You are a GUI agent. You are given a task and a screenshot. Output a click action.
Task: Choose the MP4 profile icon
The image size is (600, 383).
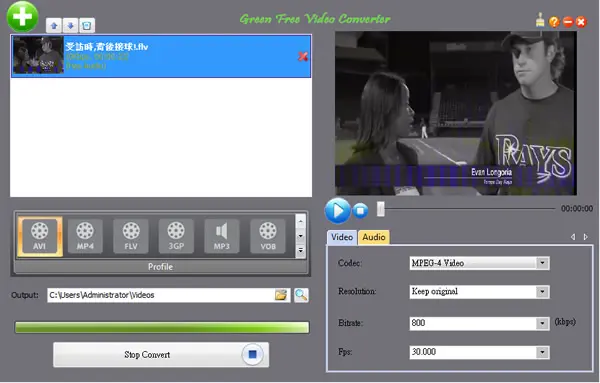click(x=85, y=236)
